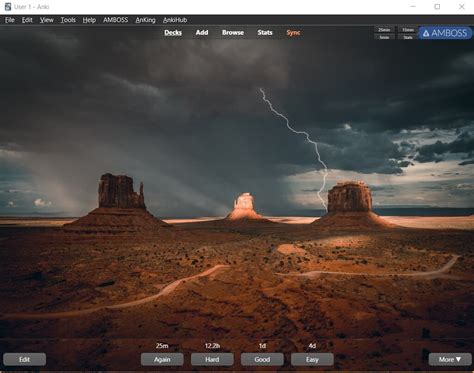Open the AnKing menu
Viewport: 474px width, 373px height.
(145, 20)
